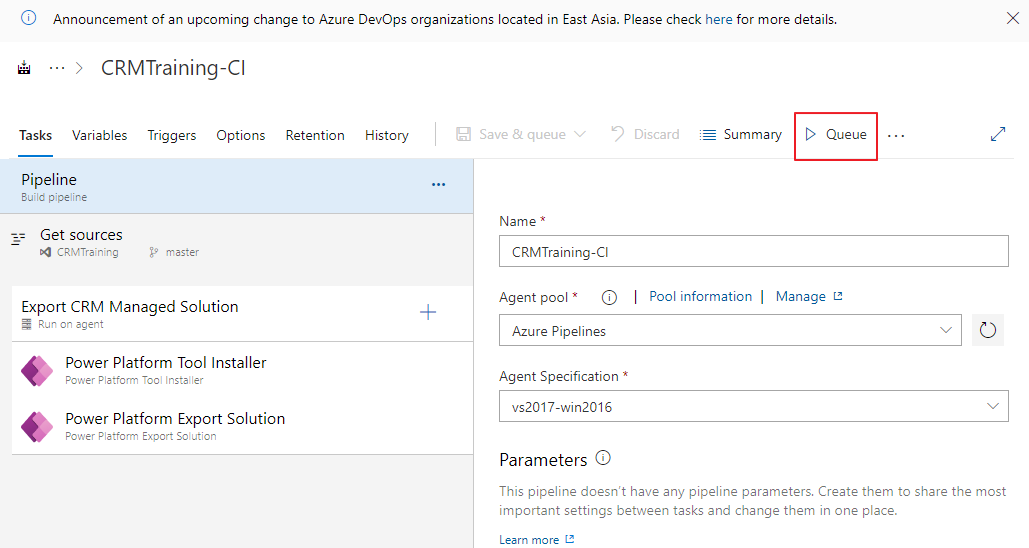Viewport: 1029px width, 548px height.
Task: Click the Get sources list icon
Action: (18, 238)
